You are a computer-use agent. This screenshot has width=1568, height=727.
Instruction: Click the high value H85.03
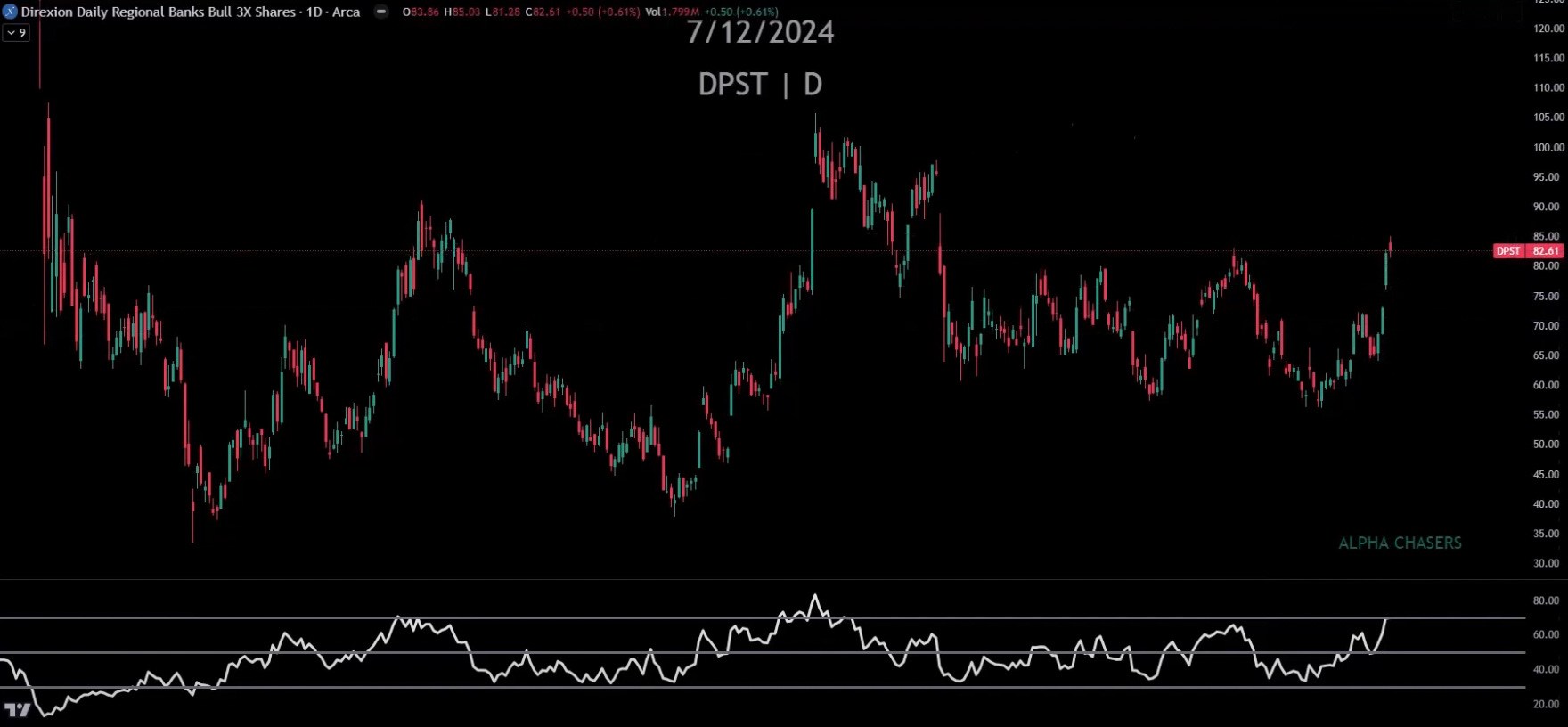[x=462, y=12]
